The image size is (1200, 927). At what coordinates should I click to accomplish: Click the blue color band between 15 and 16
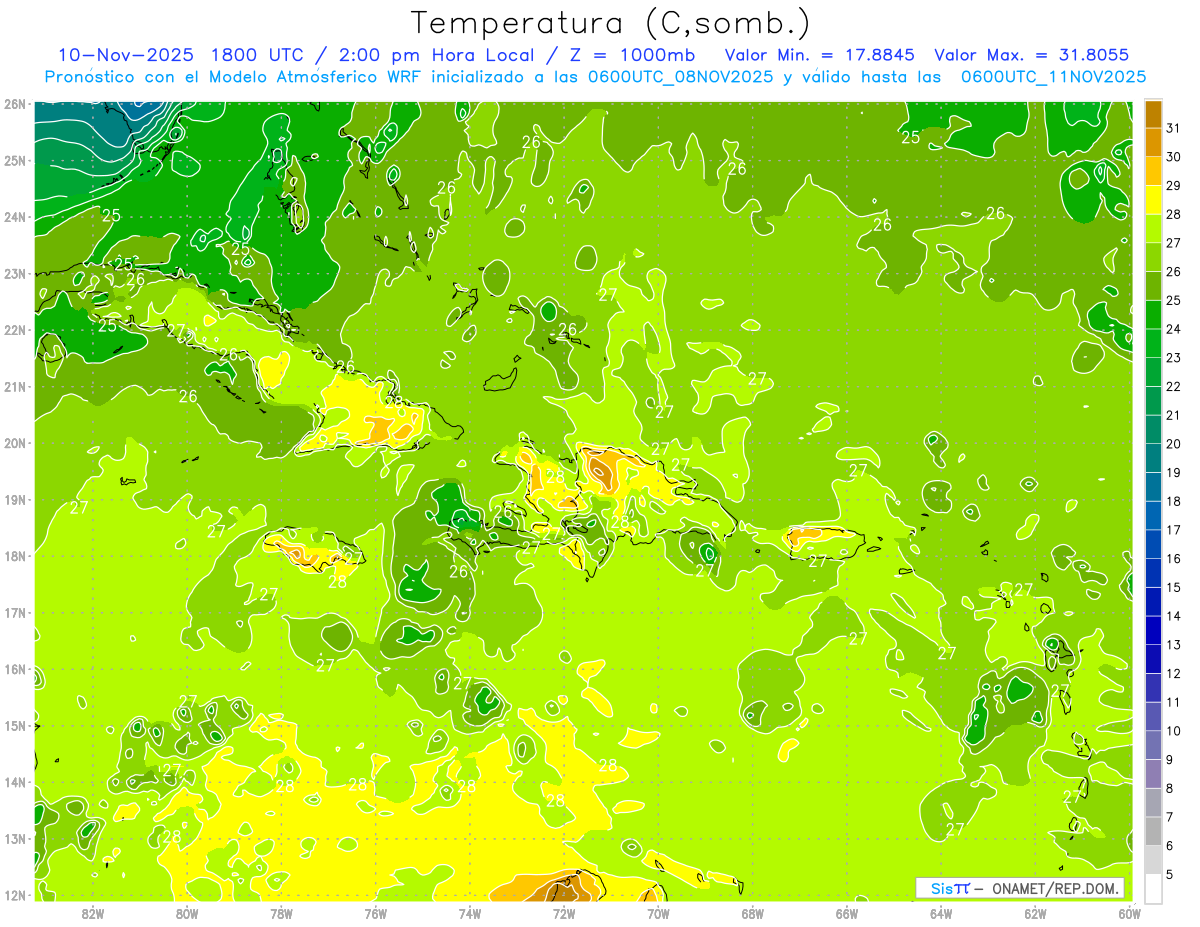pos(1153,573)
